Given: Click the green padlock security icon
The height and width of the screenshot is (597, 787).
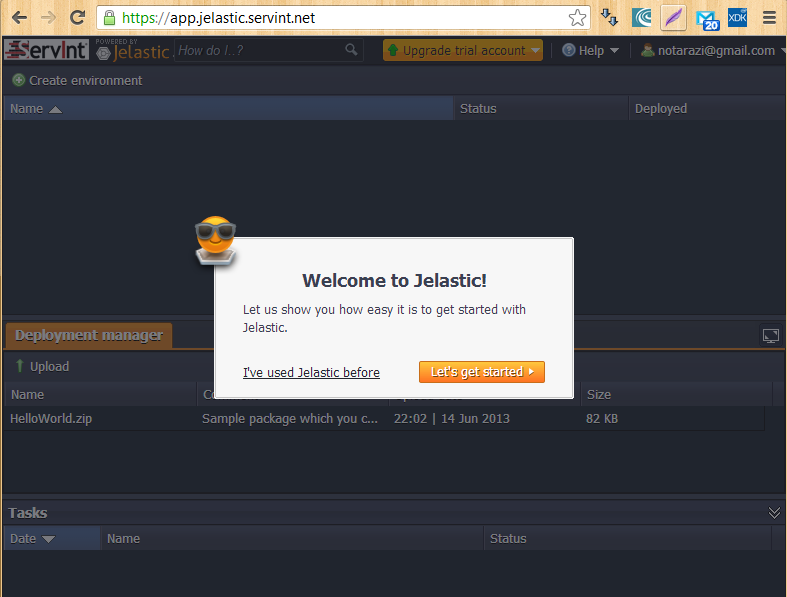Looking at the screenshot, I should point(109,18).
